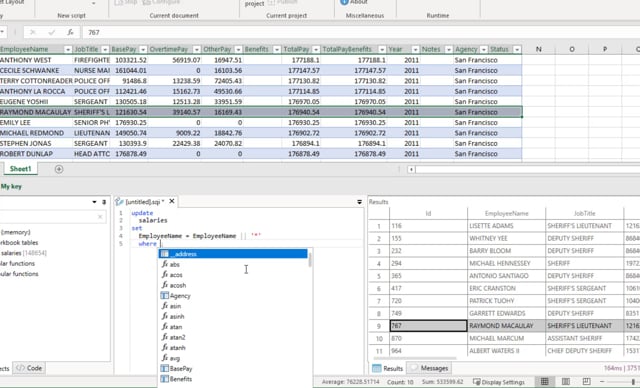Open EmployeeName column filter dropdown
This screenshot has height=388, width=640.
pos(68,49)
